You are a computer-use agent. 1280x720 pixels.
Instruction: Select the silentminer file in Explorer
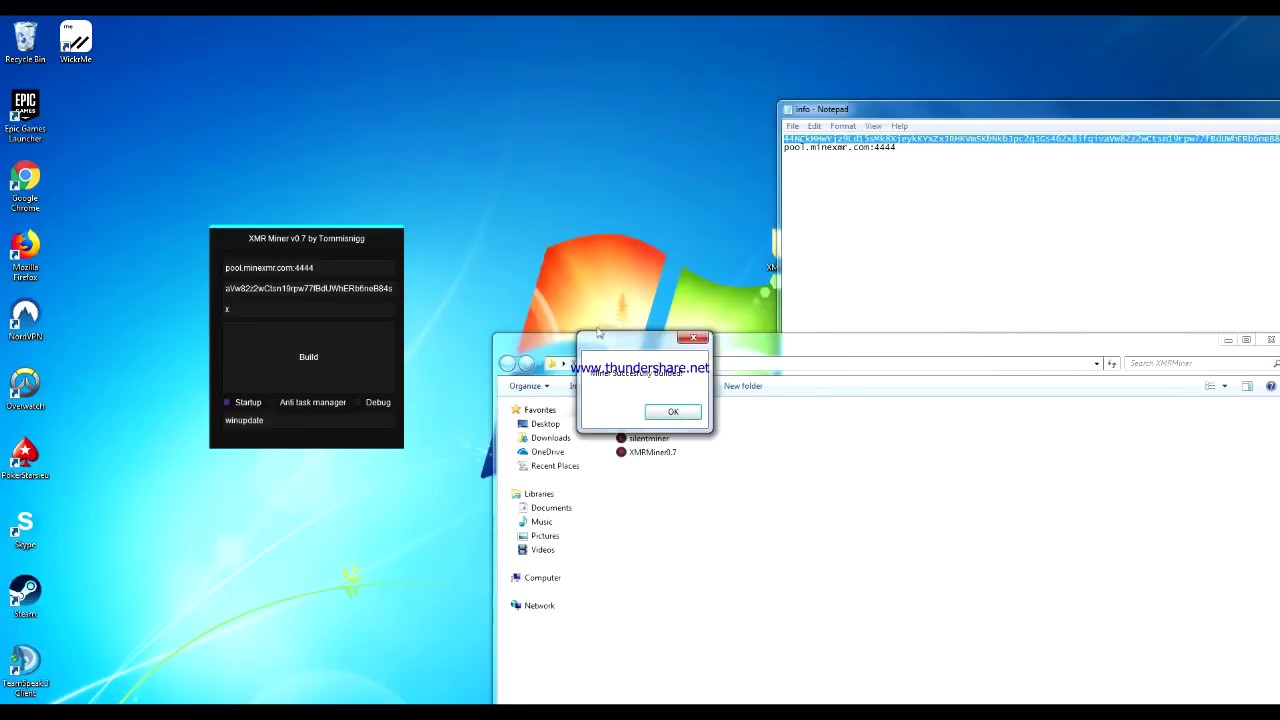click(x=642, y=438)
